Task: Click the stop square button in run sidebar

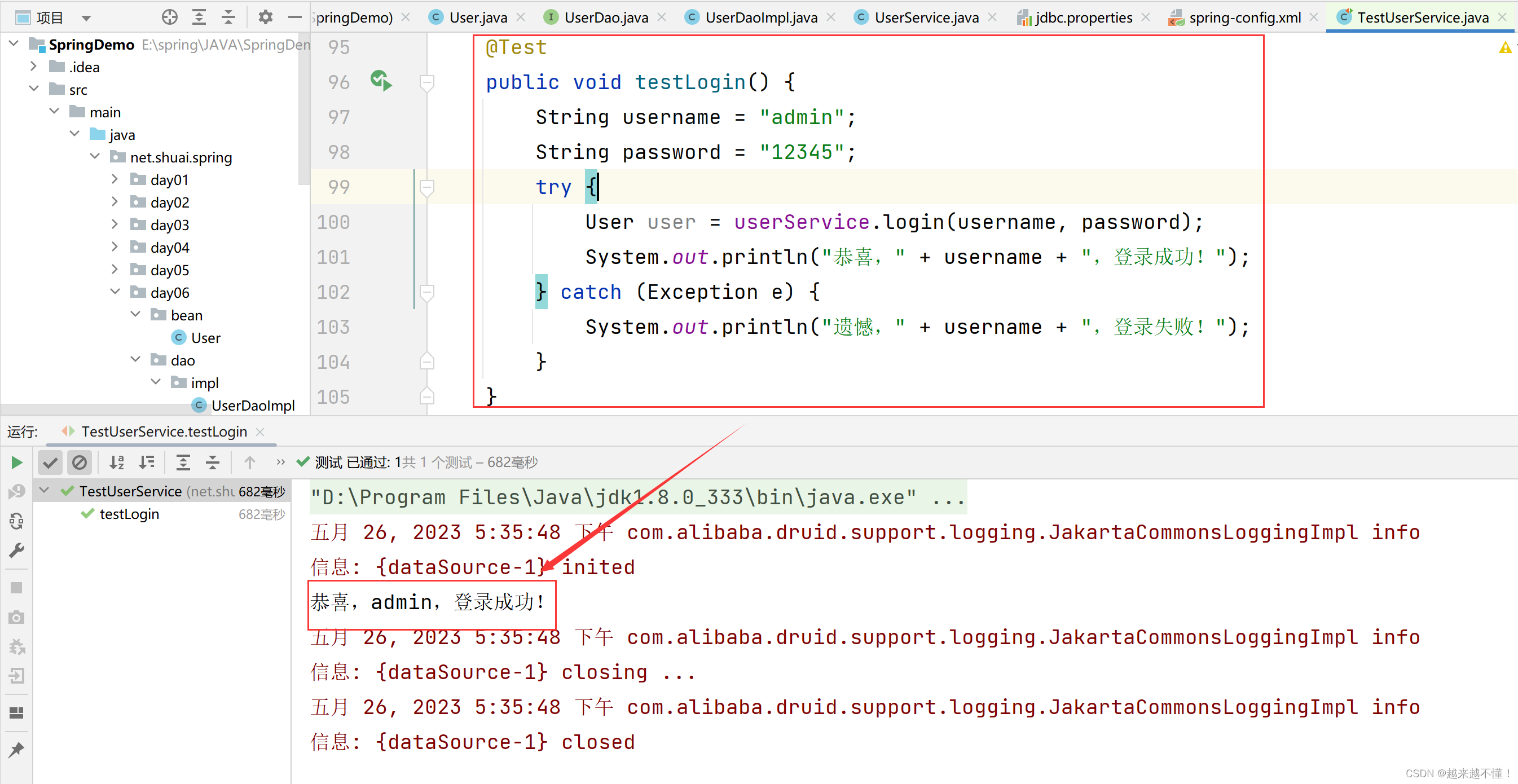Action: tap(16, 588)
